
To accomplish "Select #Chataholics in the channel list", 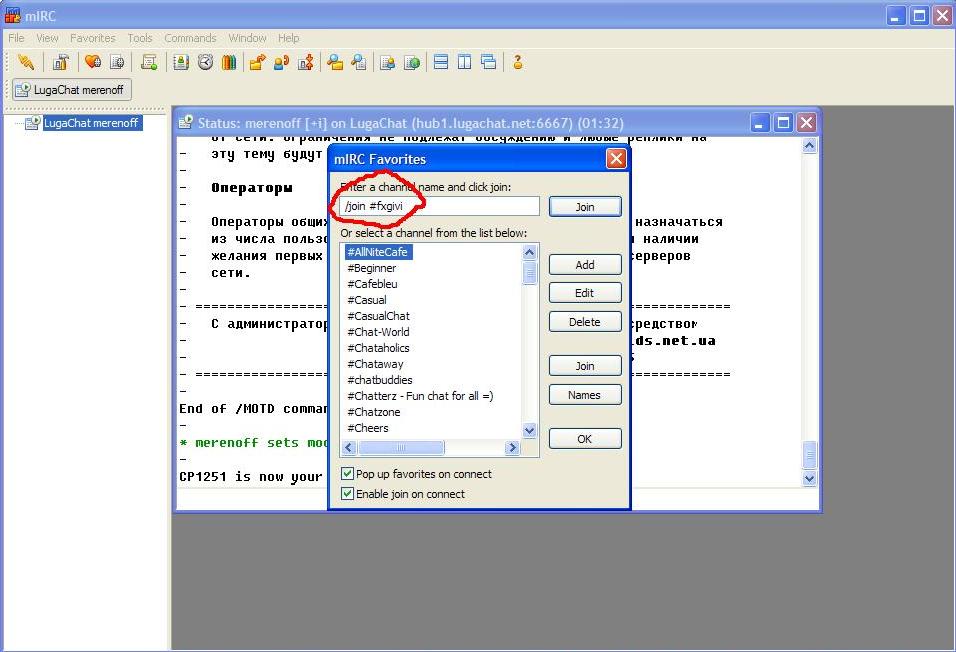I will click(x=378, y=348).
